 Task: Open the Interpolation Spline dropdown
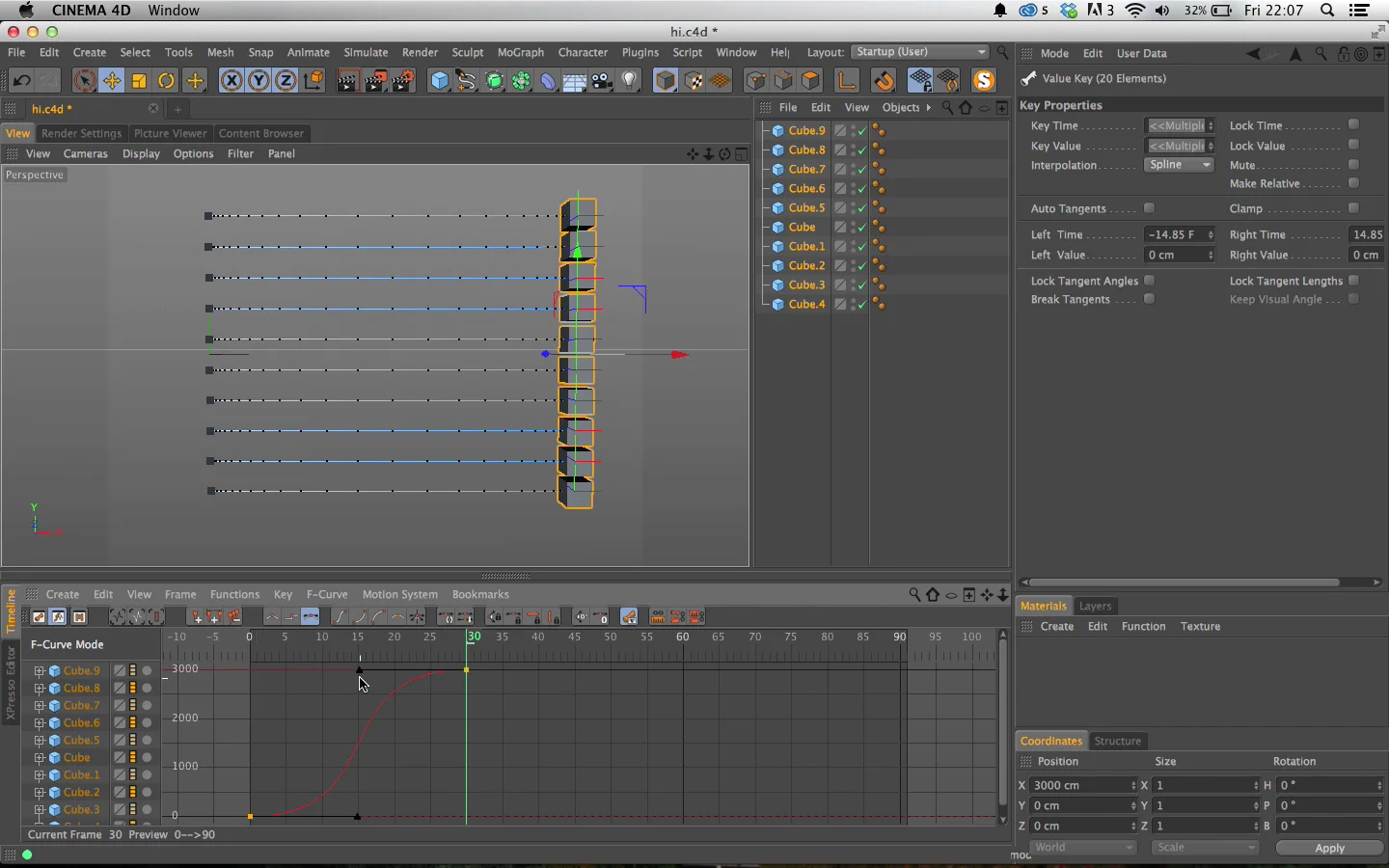[1179, 165]
